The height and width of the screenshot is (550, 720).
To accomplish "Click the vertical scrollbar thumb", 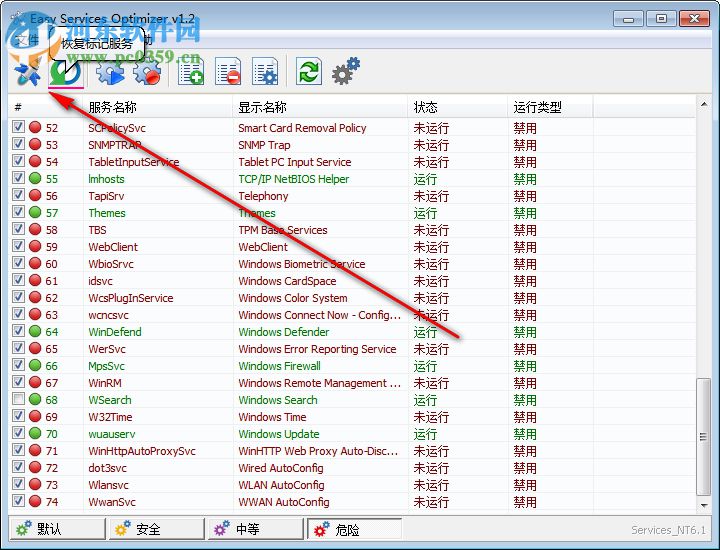I will click(703, 437).
